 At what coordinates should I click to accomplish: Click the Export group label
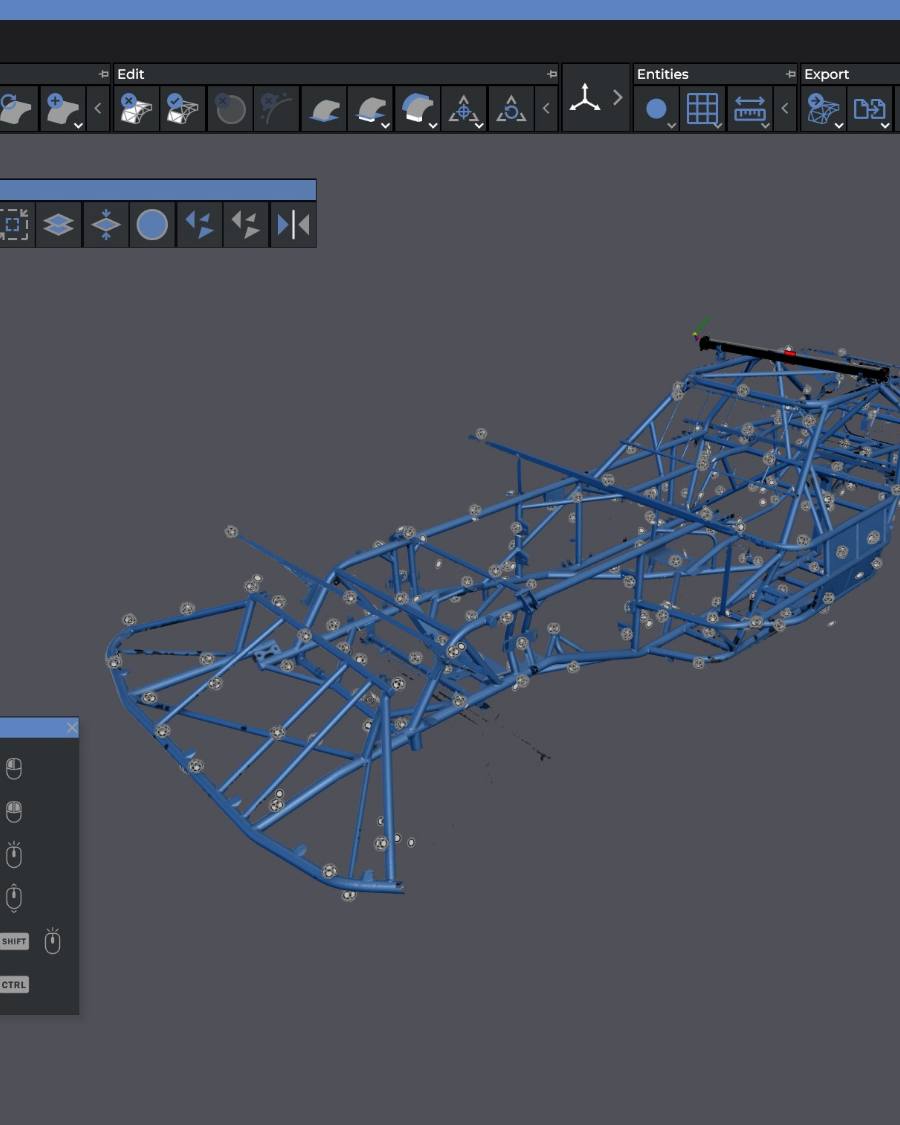tap(826, 74)
